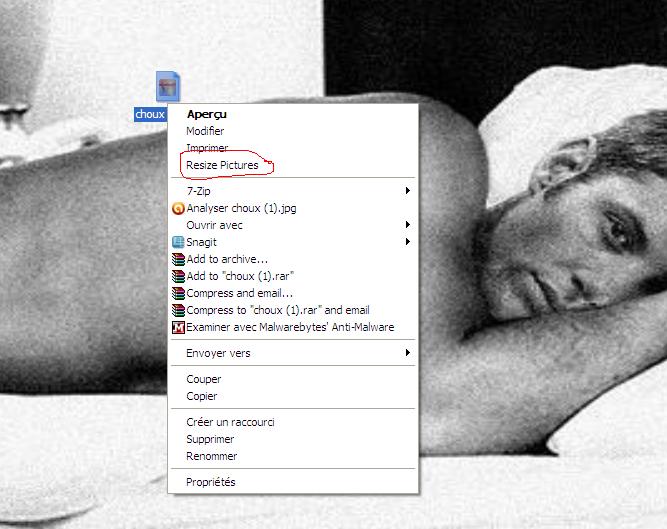Choose Supprimer to delete the file

tap(210, 439)
